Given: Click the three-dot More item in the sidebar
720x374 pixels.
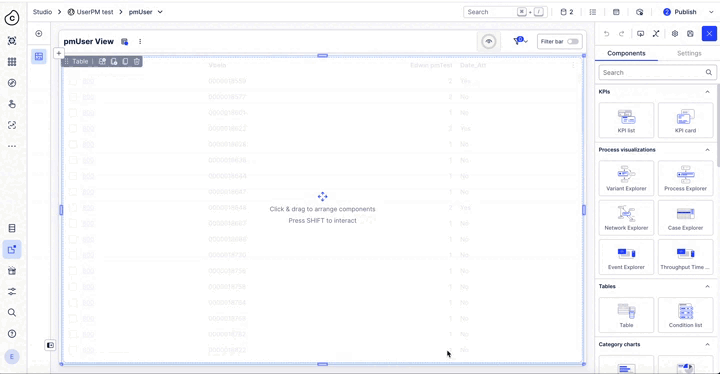Looking at the screenshot, I should point(12,146).
